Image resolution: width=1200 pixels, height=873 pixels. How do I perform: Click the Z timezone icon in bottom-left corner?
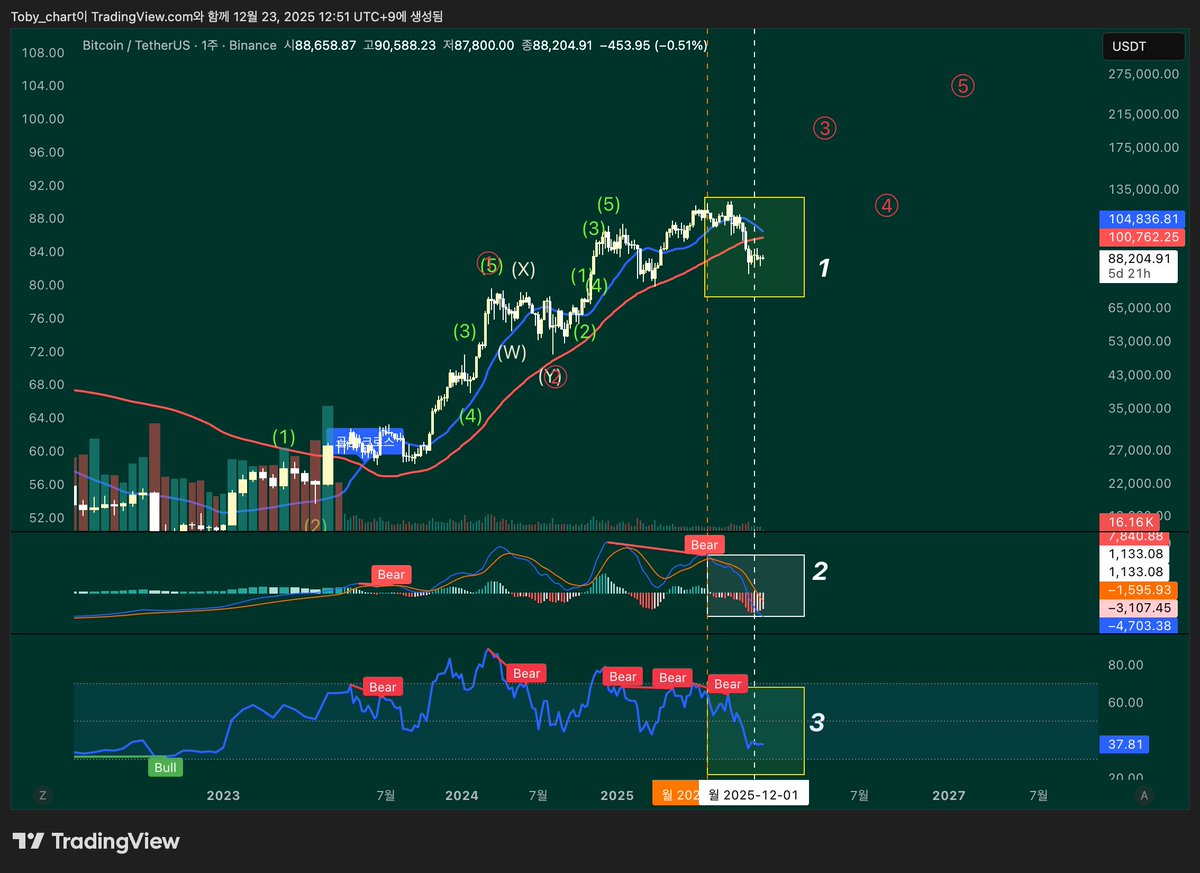click(42, 795)
